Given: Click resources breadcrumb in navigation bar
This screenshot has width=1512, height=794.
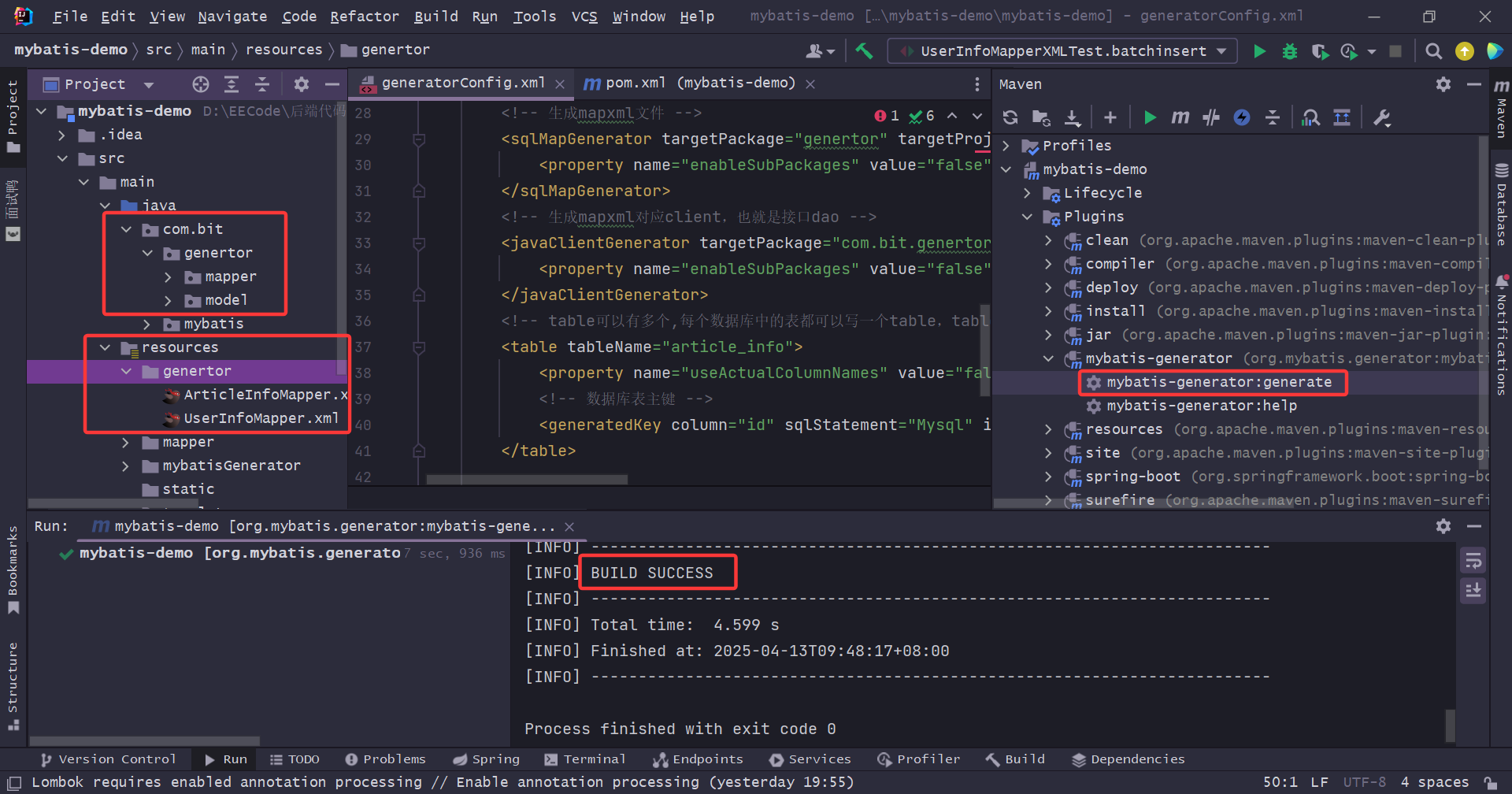Looking at the screenshot, I should pyautogui.click(x=283, y=50).
